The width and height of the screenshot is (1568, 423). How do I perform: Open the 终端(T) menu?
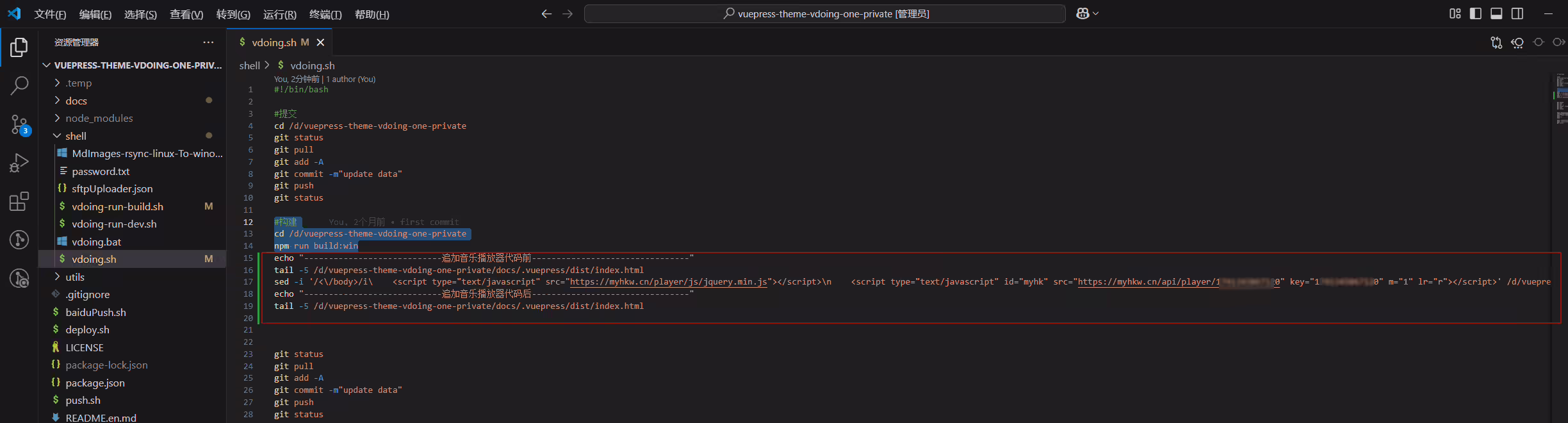[325, 14]
